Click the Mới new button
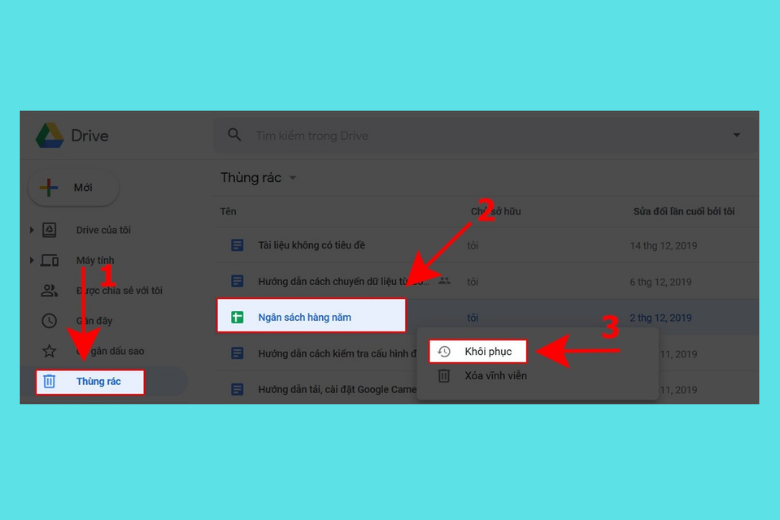 [x=74, y=188]
